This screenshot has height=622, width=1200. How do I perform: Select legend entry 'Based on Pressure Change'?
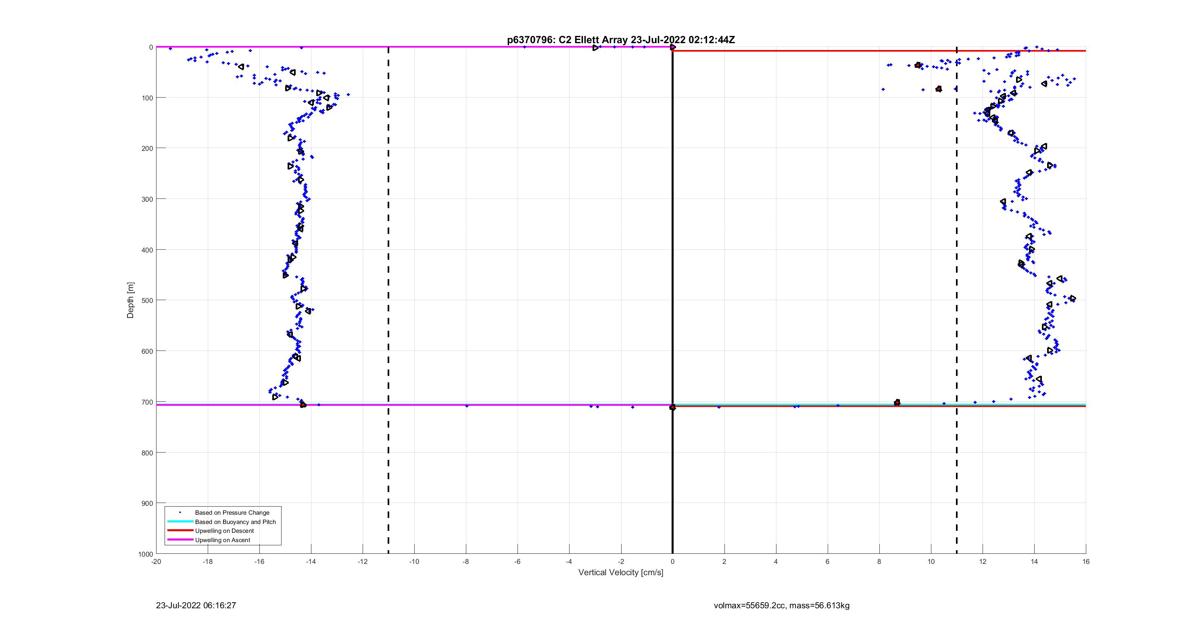point(232,513)
